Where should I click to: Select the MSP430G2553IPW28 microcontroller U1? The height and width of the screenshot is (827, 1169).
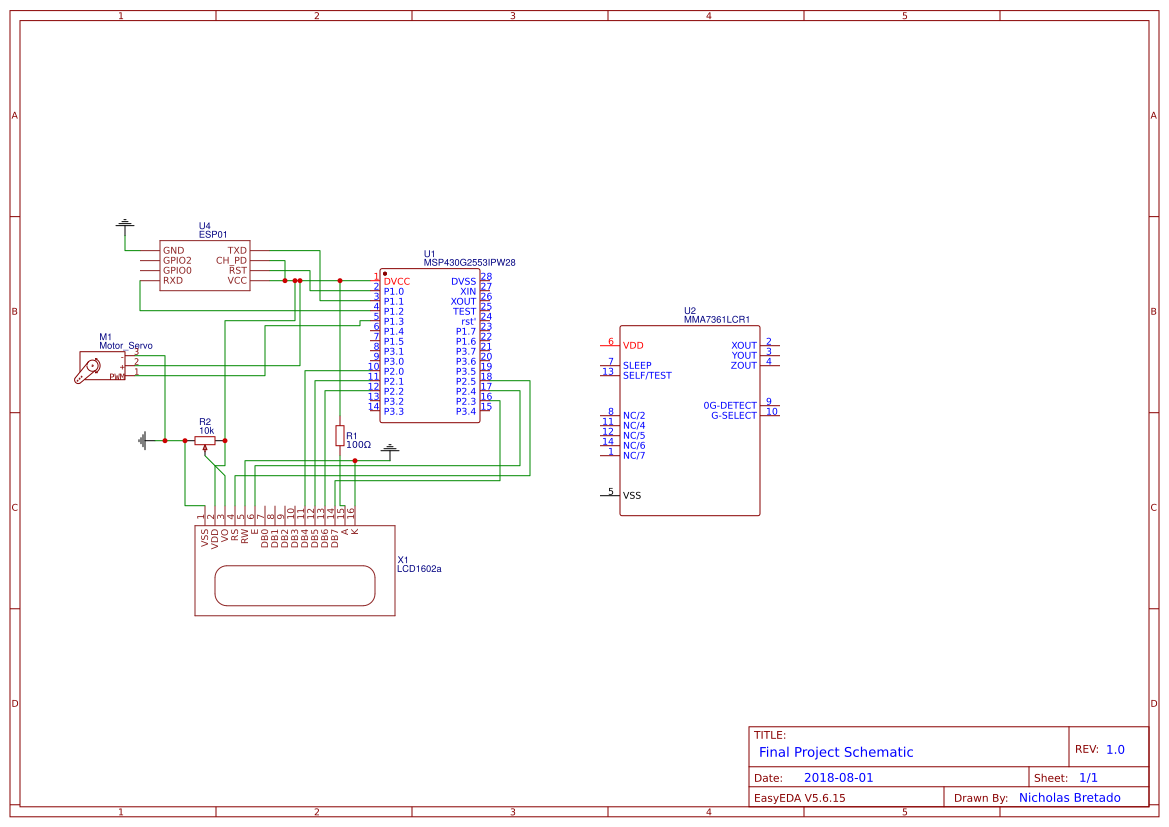tap(430, 345)
